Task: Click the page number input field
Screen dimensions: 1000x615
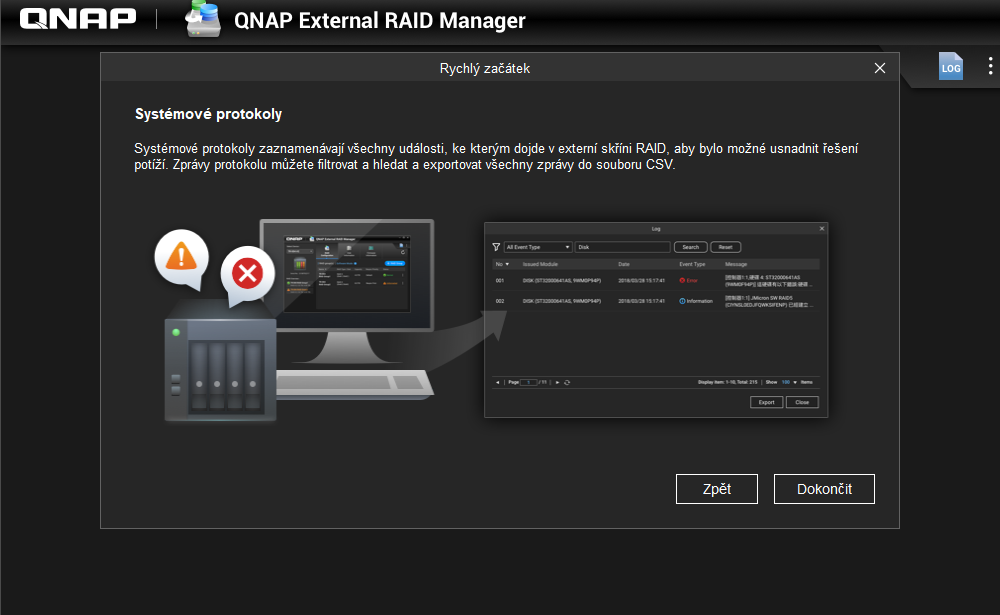Action: pos(531,381)
